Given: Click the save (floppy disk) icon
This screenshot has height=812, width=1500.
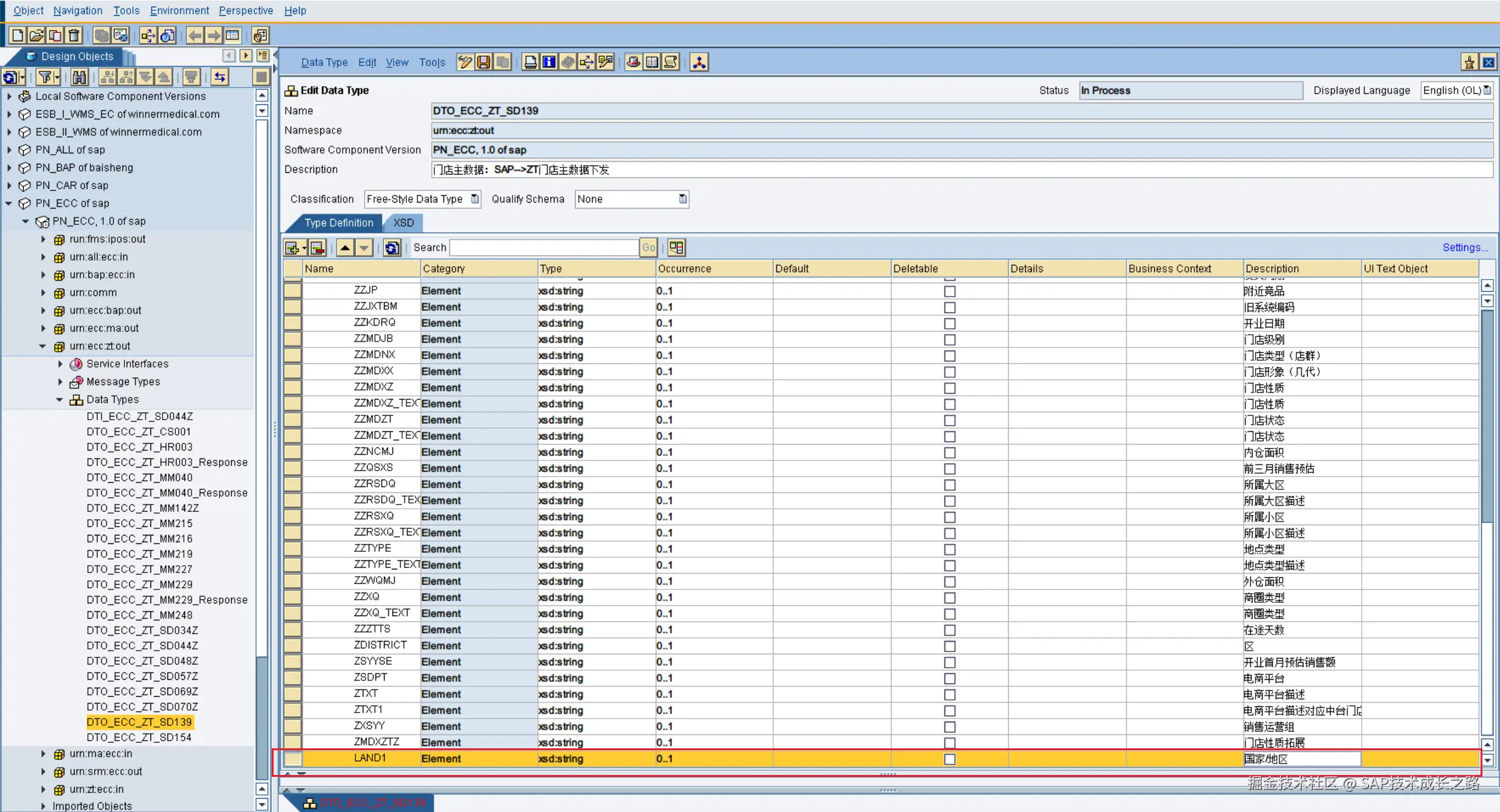Looking at the screenshot, I should pyautogui.click(x=483, y=62).
